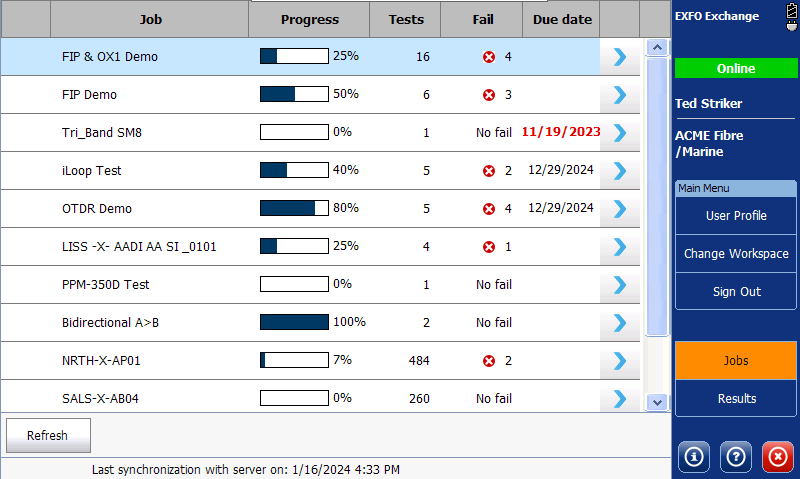
Task: Open SALS-X-AB04 job chevron
Action: [620, 399]
